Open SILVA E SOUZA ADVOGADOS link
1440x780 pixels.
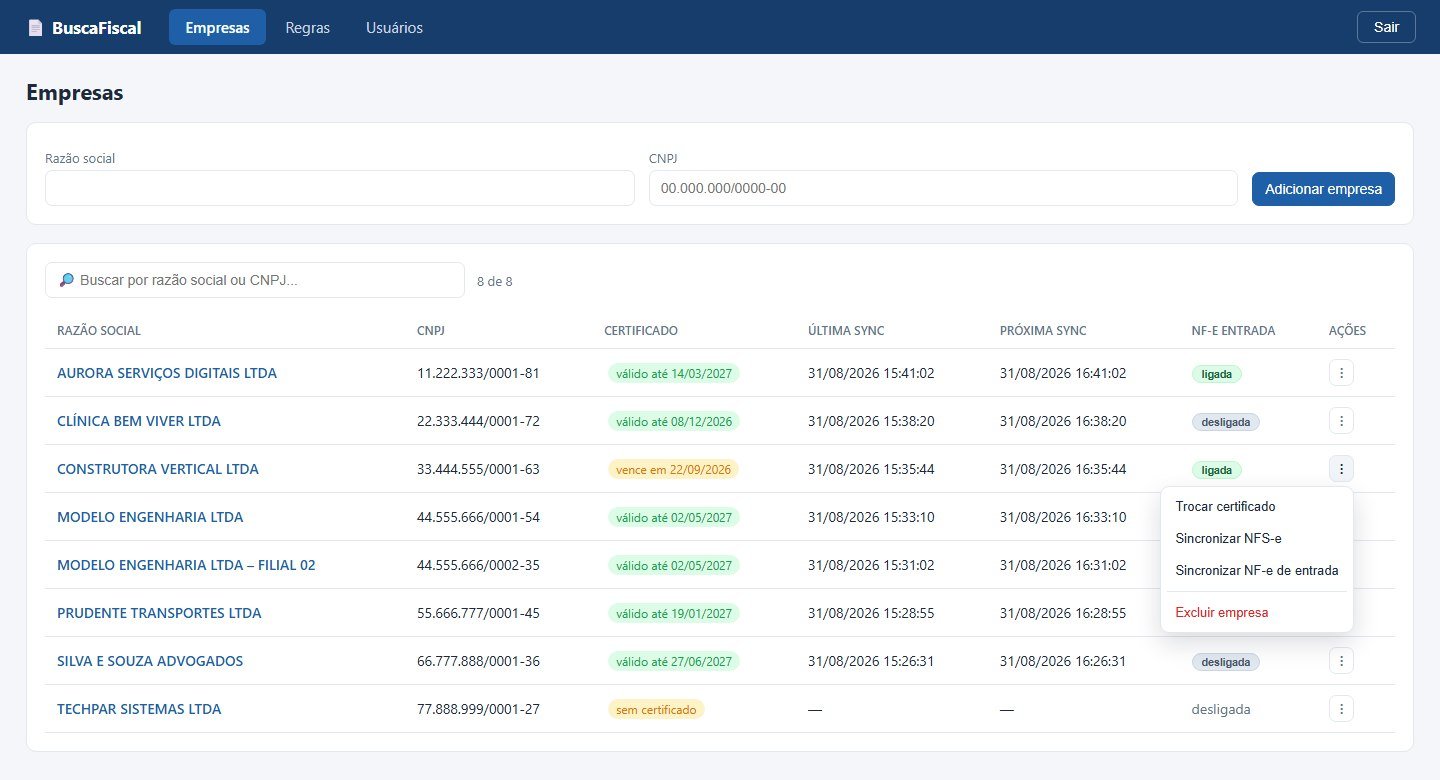coord(150,661)
